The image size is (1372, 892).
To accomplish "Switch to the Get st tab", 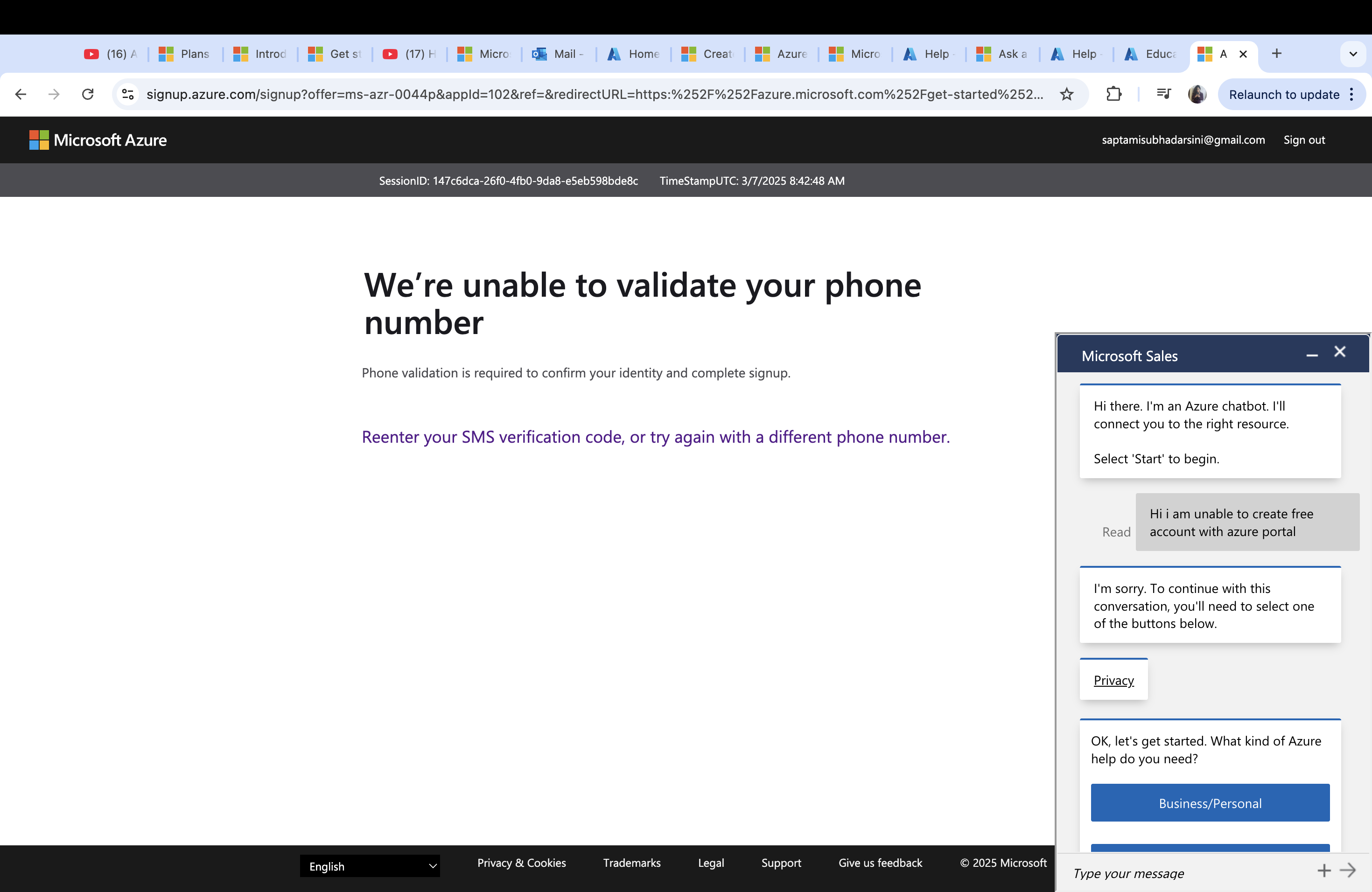I will [x=334, y=54].
